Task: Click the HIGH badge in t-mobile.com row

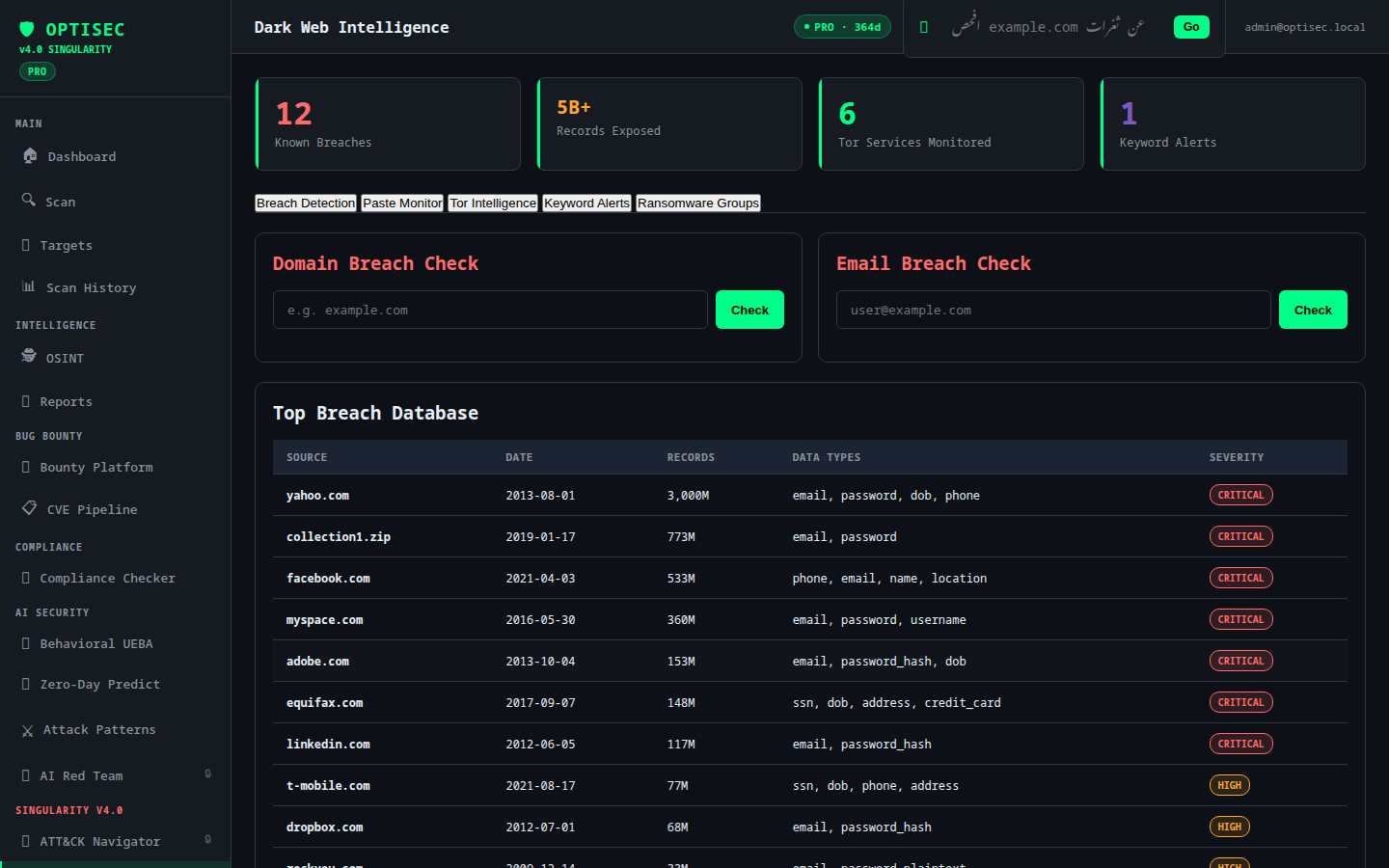Action: [x=1230, y=785]
